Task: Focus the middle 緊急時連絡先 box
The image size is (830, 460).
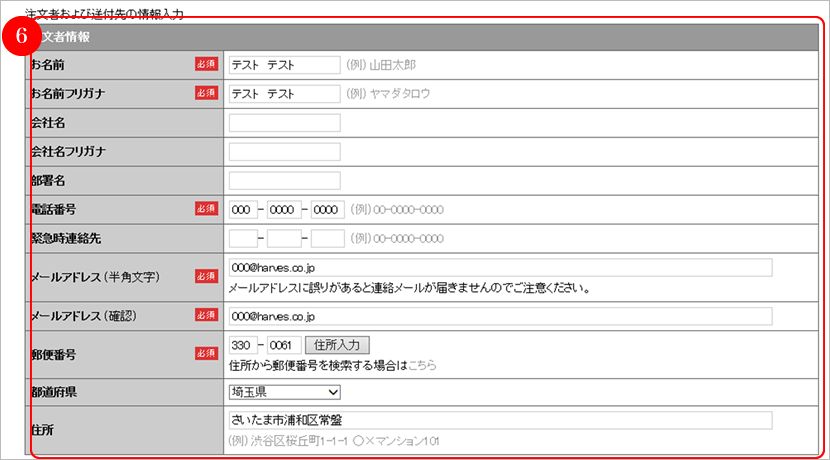Action: [284, 239]
